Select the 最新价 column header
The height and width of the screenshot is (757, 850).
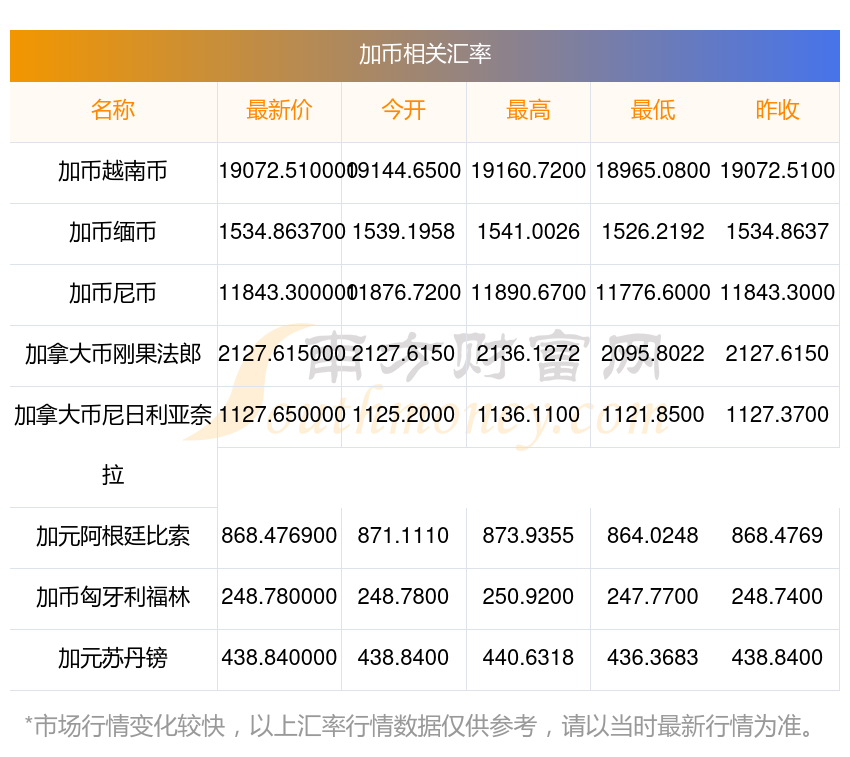coord(279,110)
